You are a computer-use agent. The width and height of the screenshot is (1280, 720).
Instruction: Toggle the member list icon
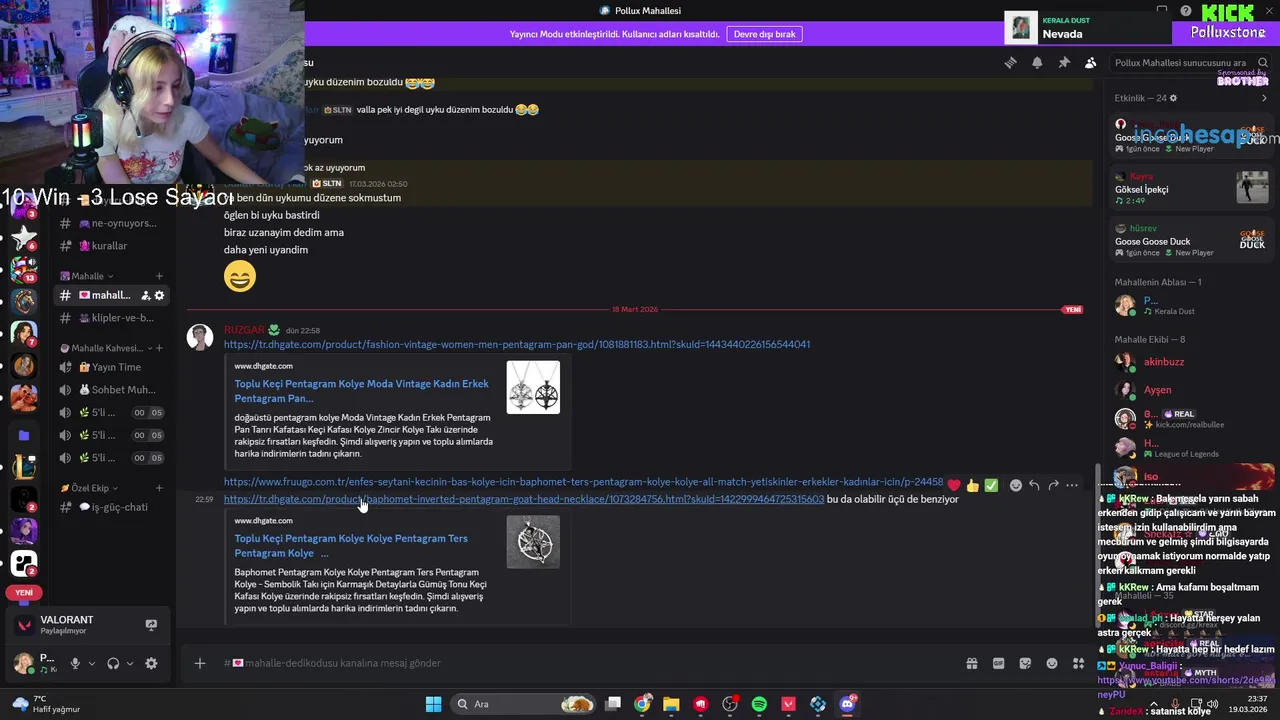pyautogui.click(x=1090, y=62)
